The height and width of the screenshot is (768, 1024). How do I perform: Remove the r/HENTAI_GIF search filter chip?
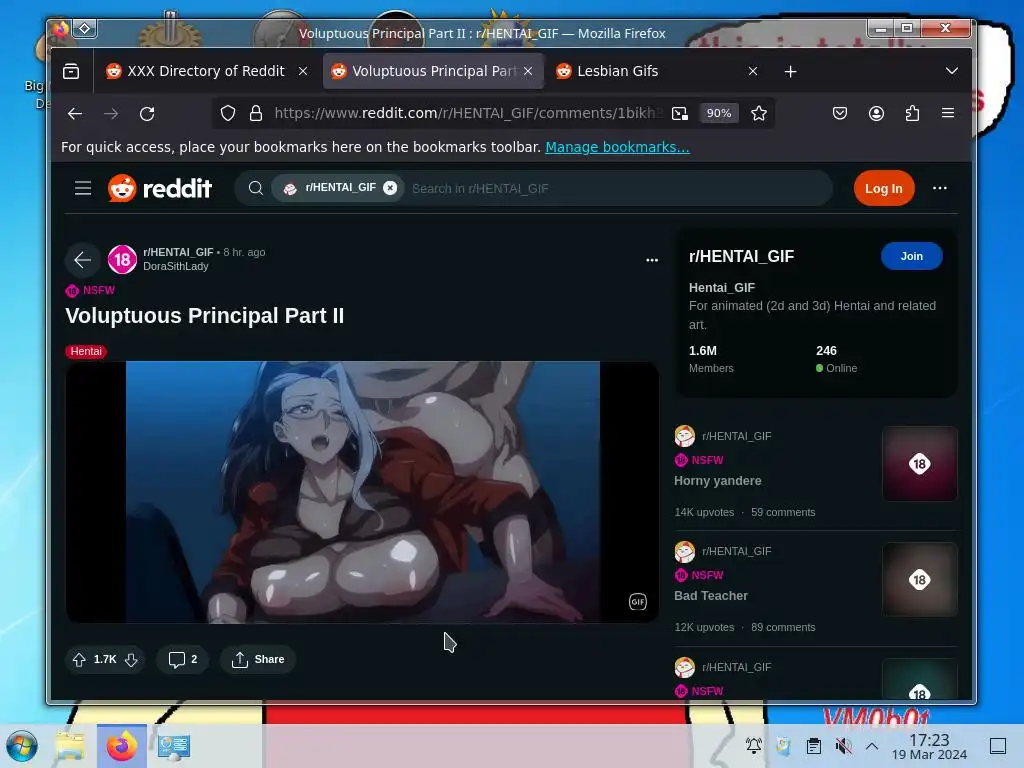click(390, 188)
